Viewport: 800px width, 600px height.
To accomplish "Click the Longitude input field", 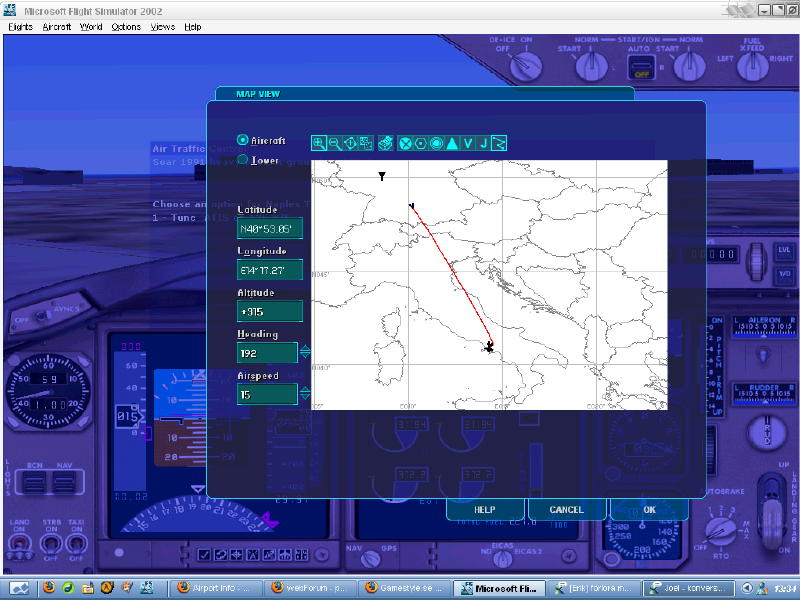I will pos(270,270).
